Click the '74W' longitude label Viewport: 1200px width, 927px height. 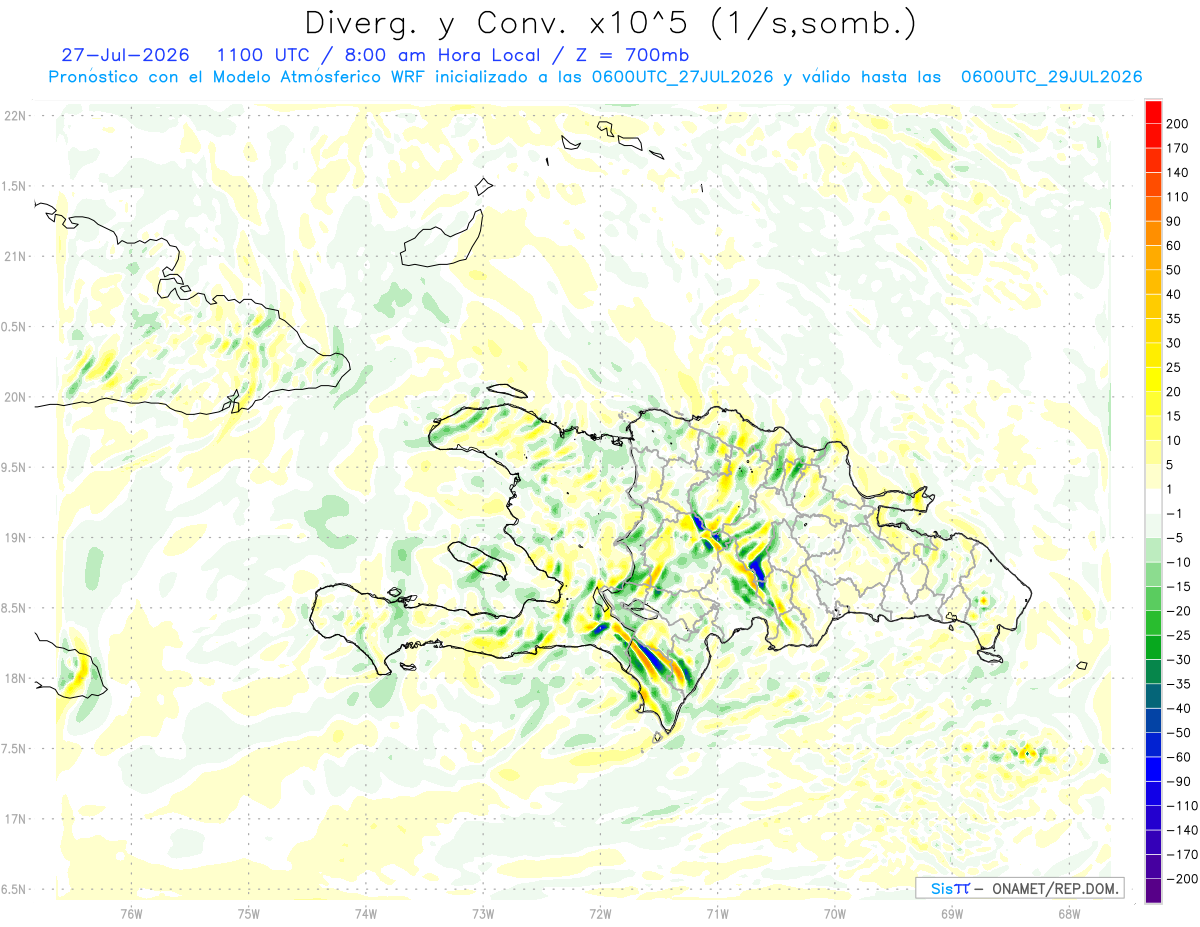point(366,914)
